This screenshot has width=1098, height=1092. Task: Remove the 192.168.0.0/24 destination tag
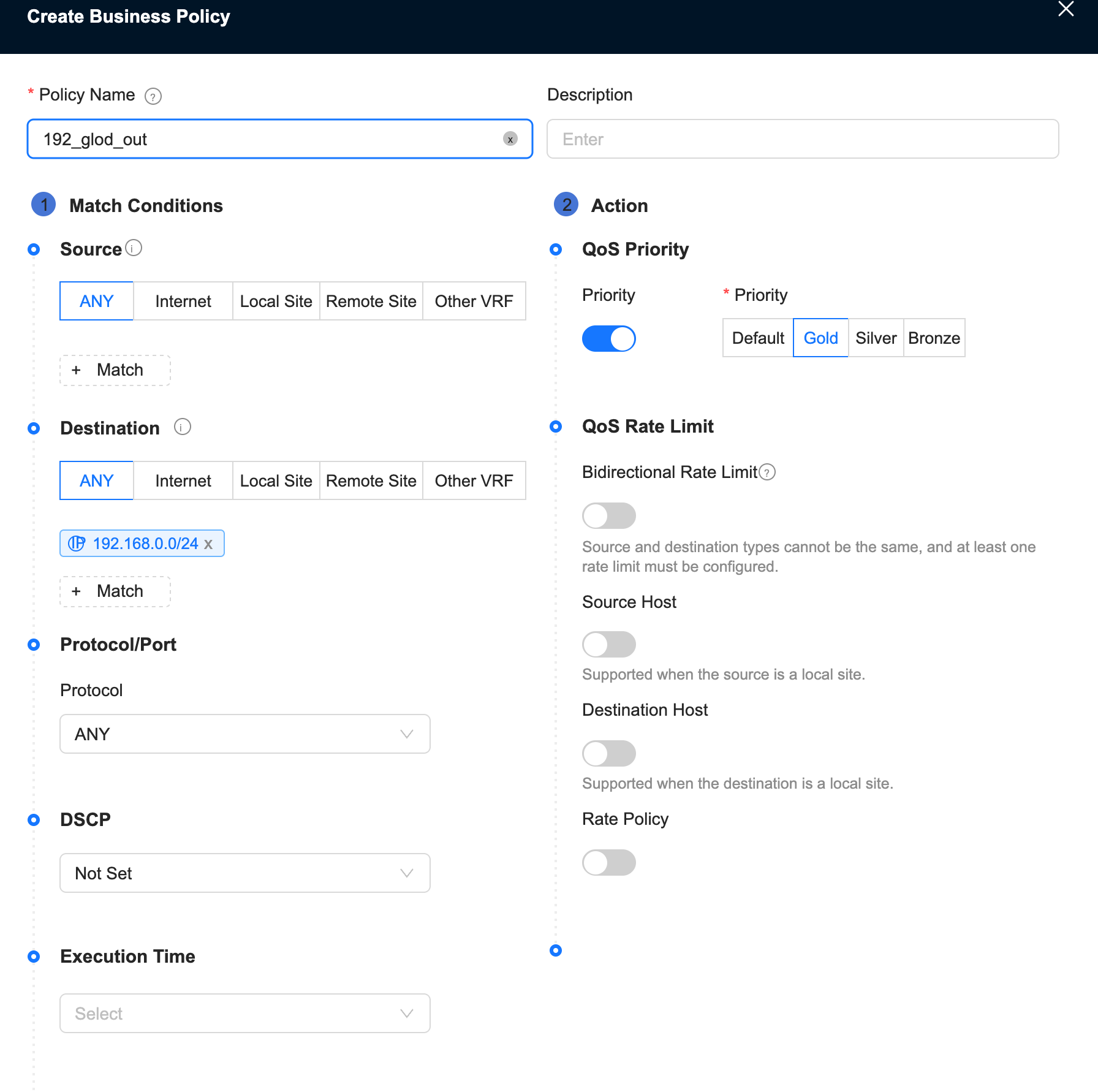tap(208, 544)
